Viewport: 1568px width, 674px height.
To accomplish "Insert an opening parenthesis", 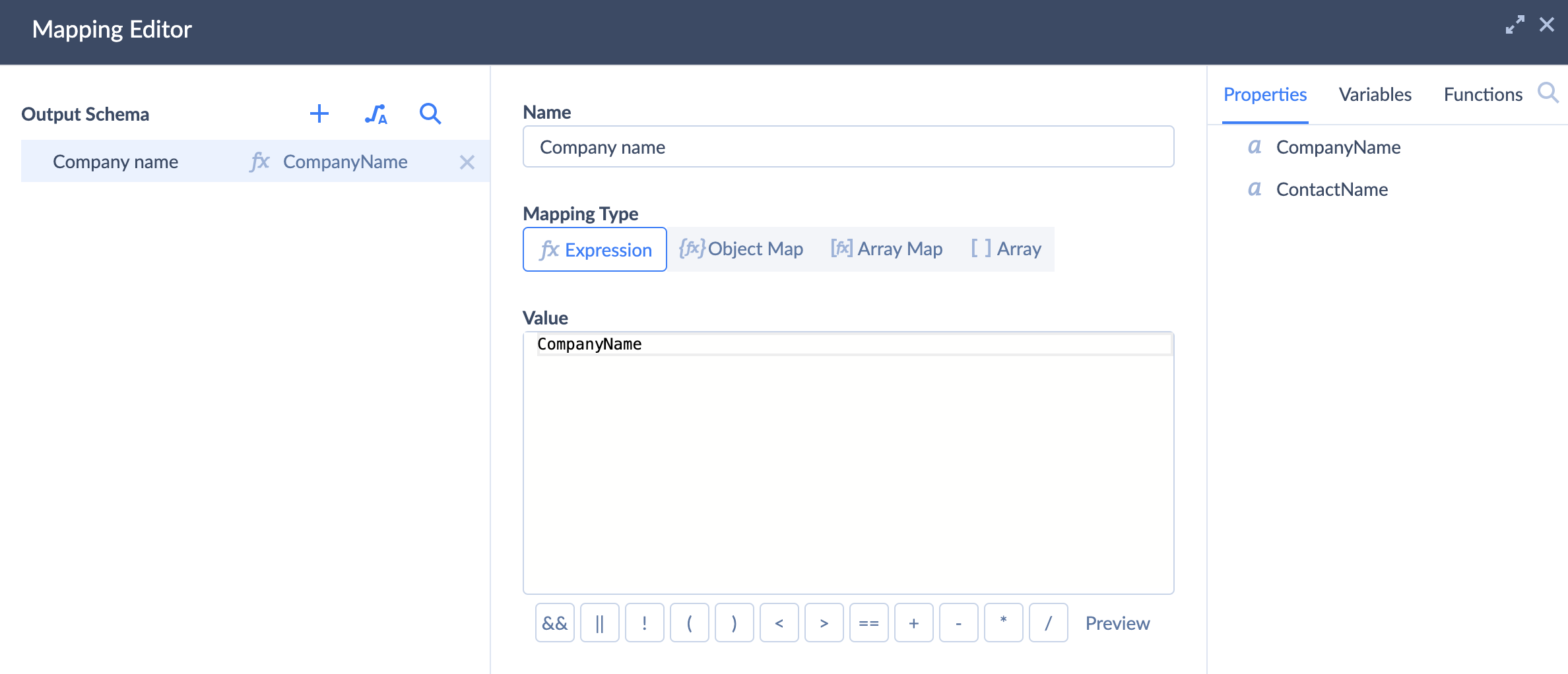I will (690, 623).
